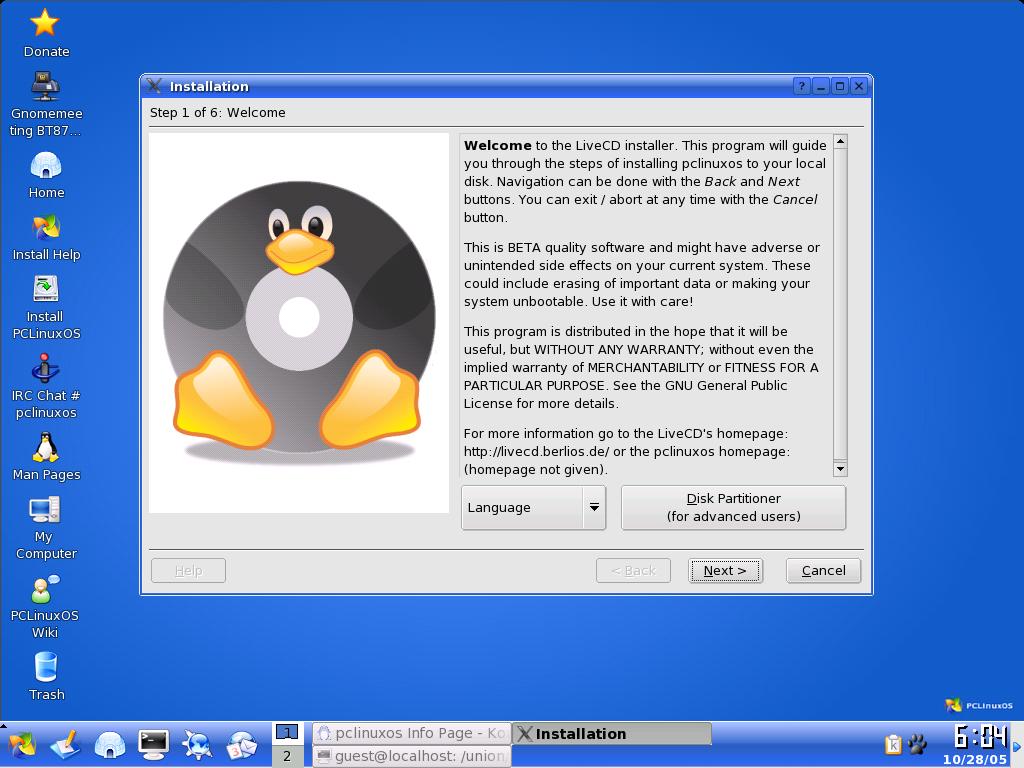Launch the terminal Konsole icon in the panel
Screen dimensions: 1024x768
coord(153,745)
